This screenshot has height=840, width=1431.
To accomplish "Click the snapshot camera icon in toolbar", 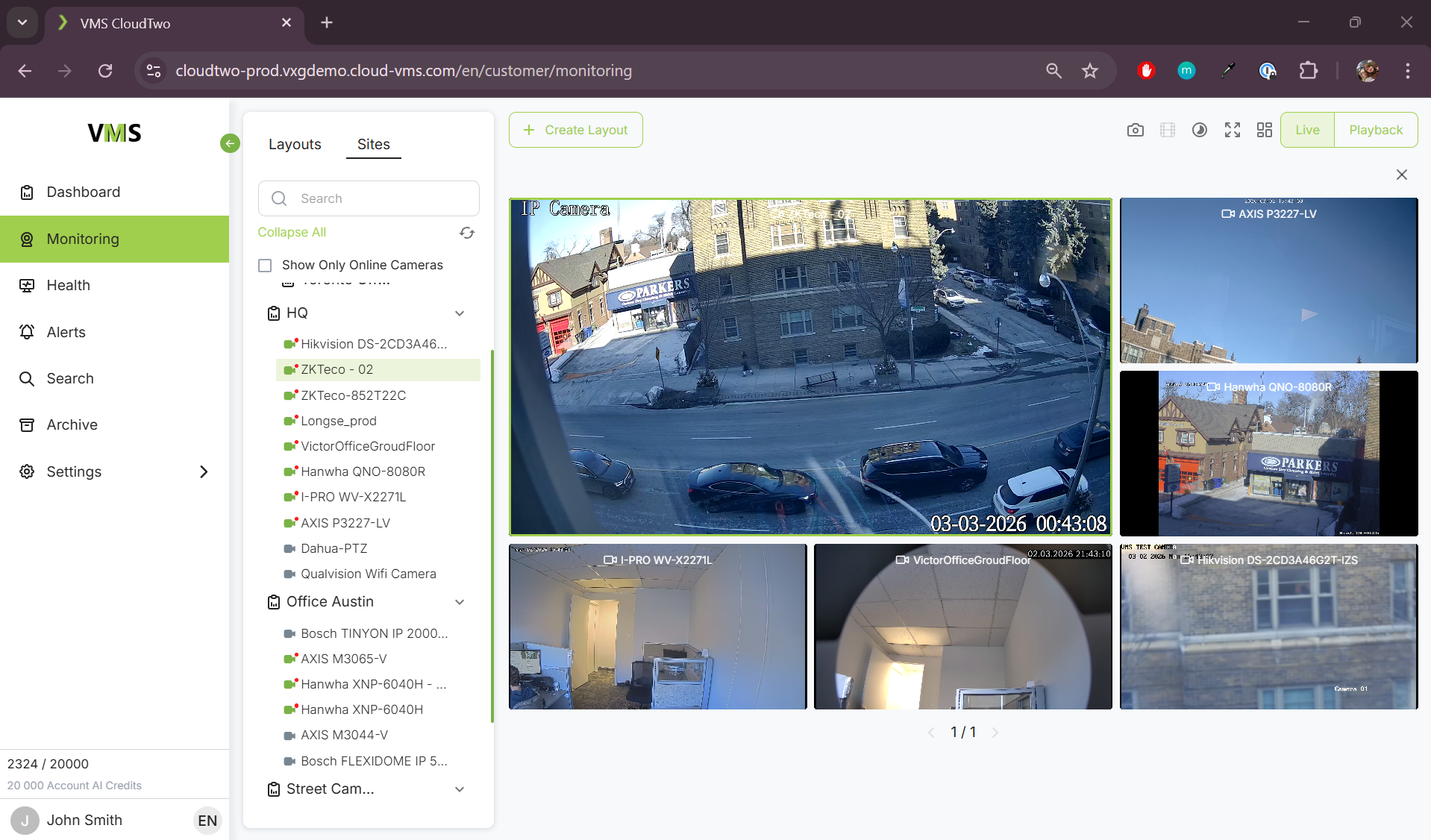I will click(x=1135, y=130).
